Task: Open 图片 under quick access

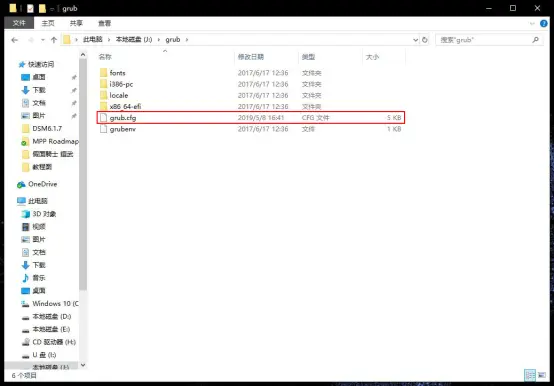Action: click(x=39, y=115)
